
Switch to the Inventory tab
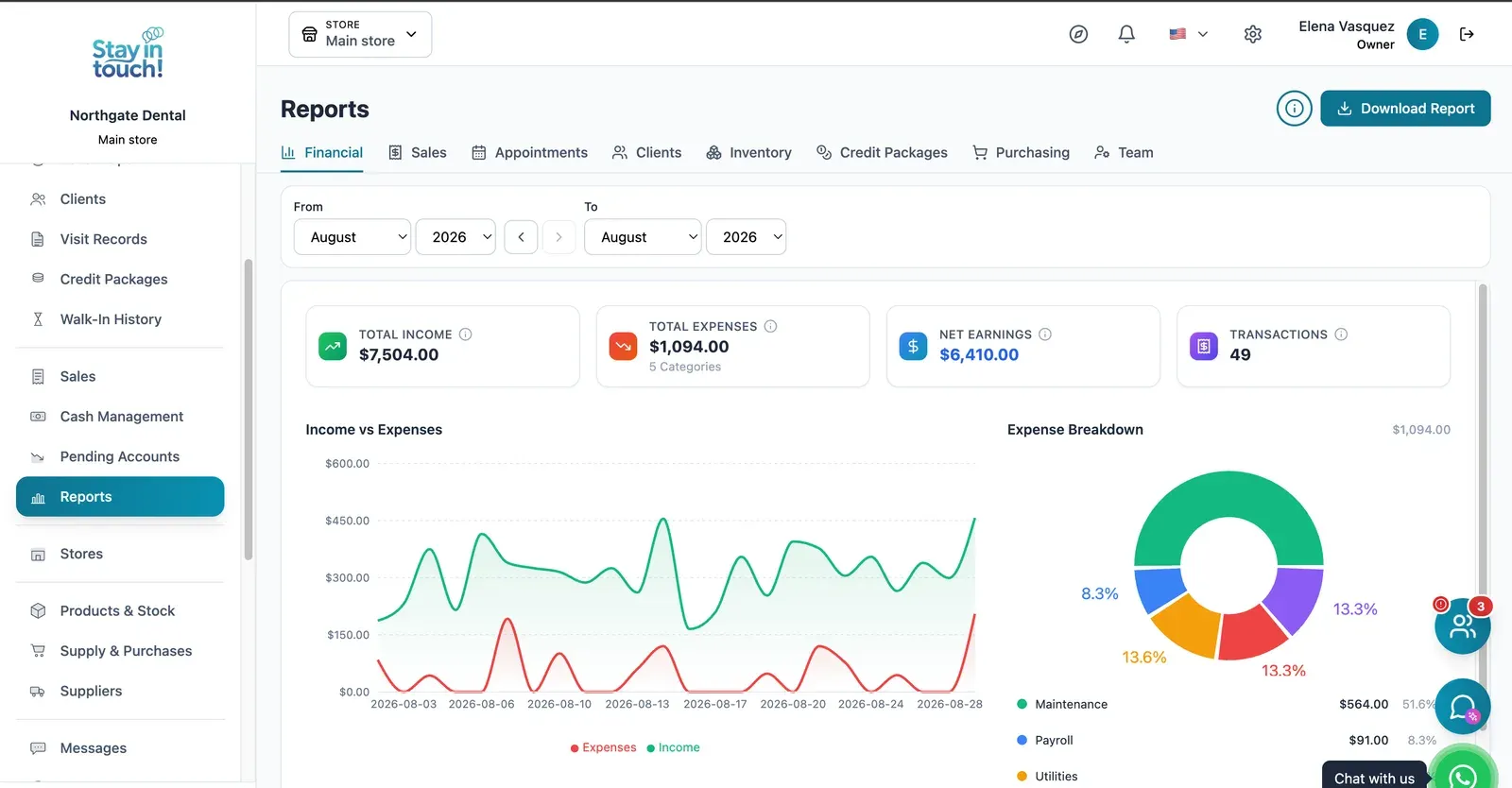[x=748, y=153]
